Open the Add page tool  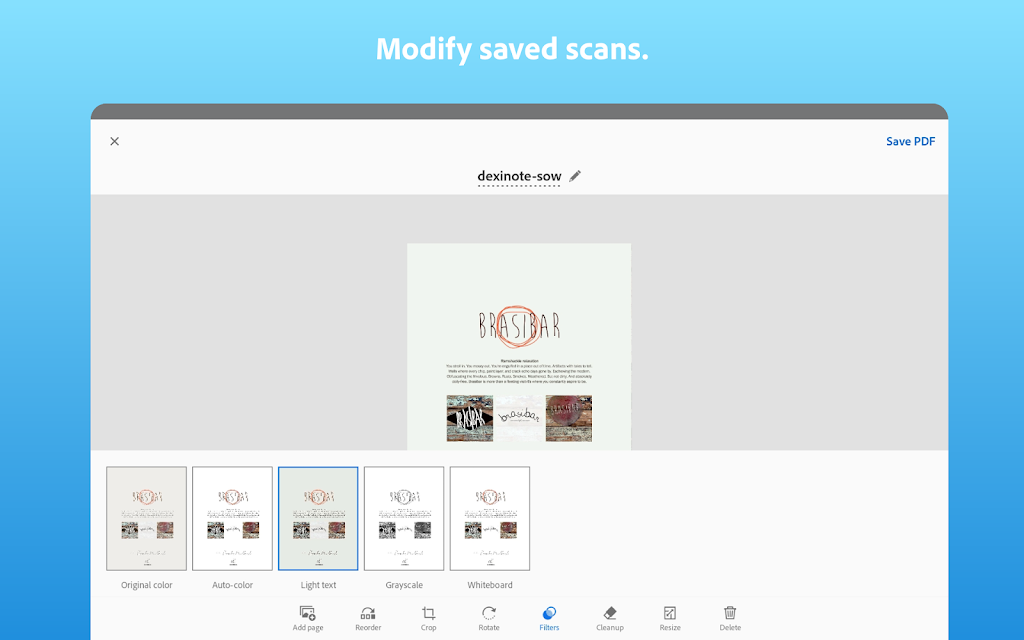pos(308,618)
